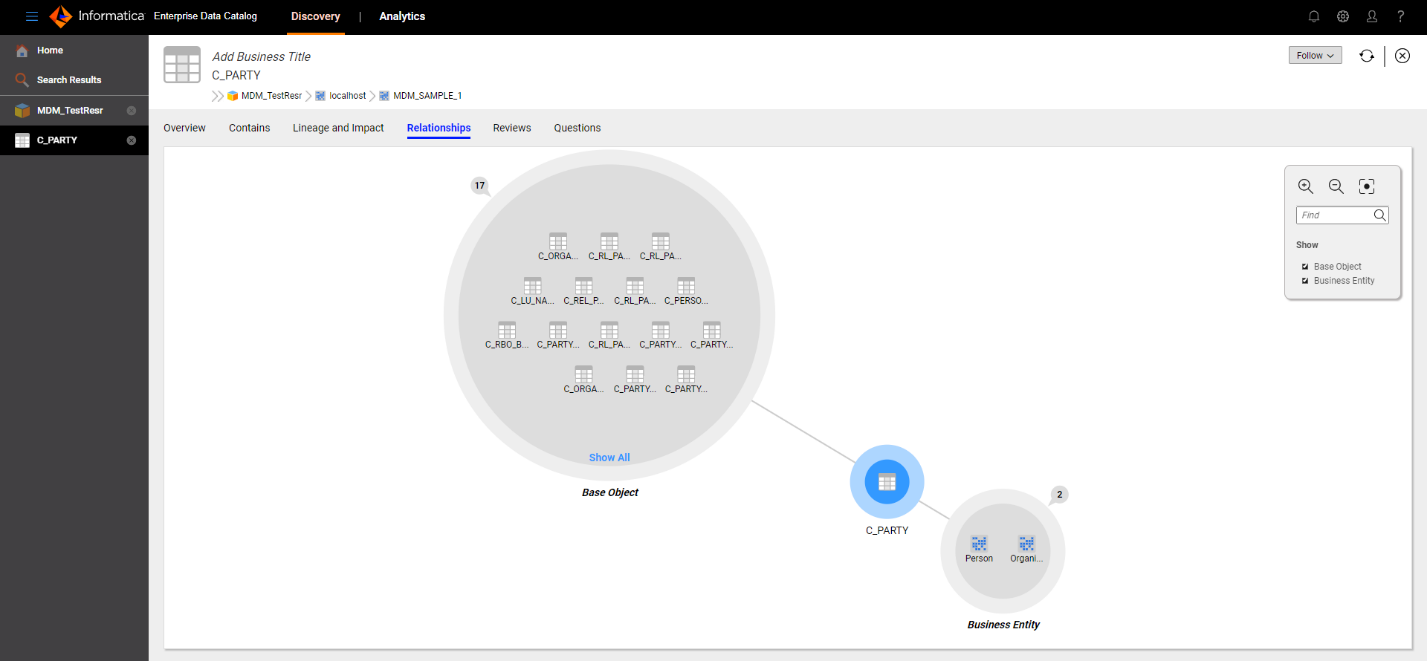This screenshot has height=661, width=1427.
Task: Switch to the Discovery top menu
Action: click(315, 16)
